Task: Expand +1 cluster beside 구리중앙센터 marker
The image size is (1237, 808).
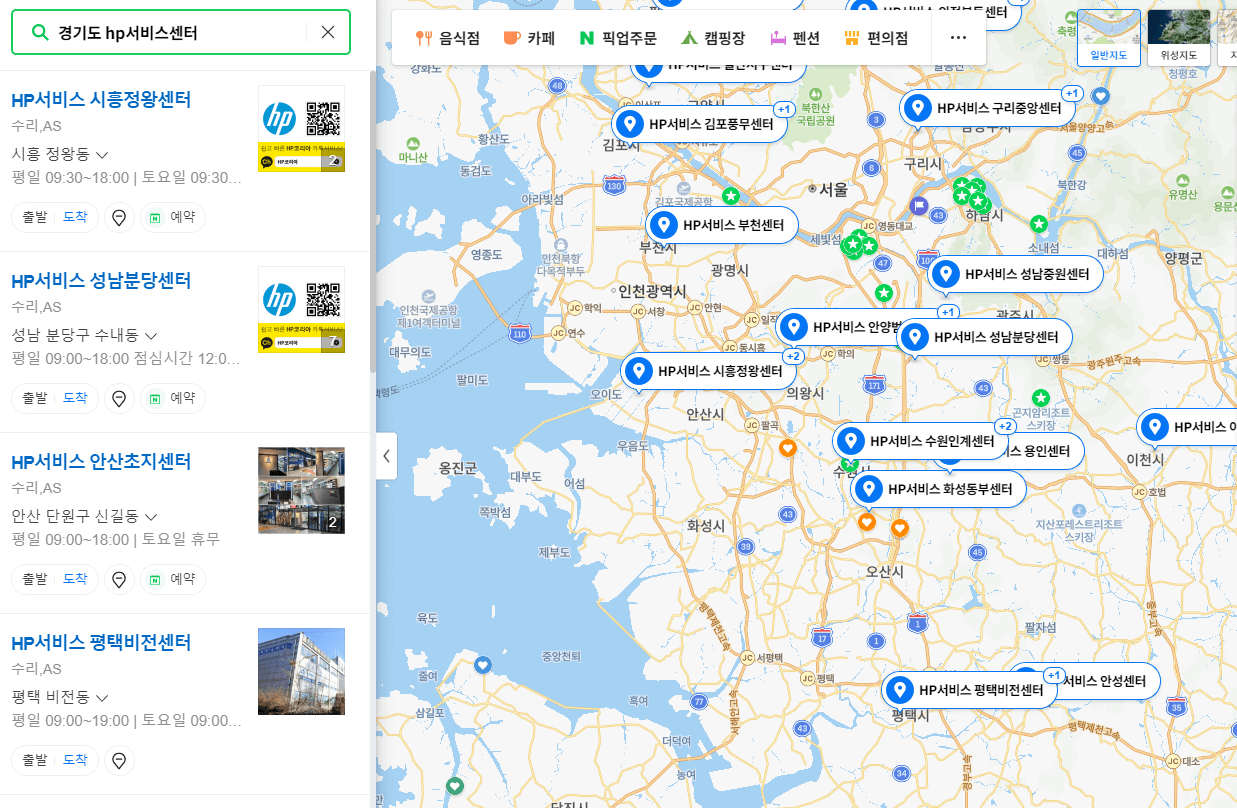Action: [1071, 93]
